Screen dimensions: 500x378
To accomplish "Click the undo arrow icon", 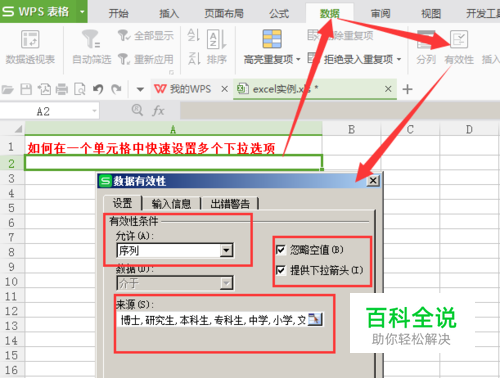I will [98, 89].
